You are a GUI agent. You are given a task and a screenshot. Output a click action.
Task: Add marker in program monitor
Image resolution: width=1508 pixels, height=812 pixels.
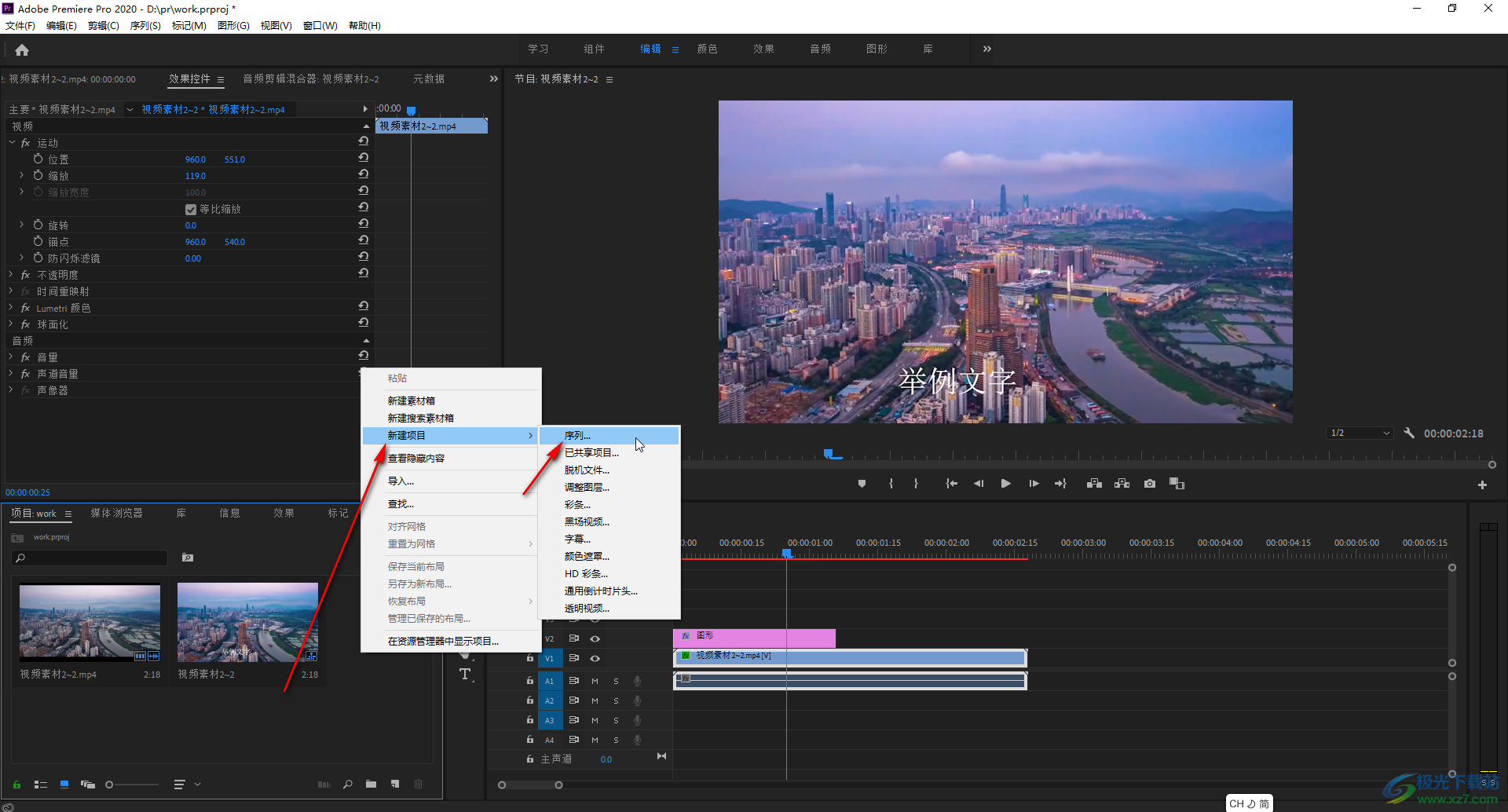862,484
